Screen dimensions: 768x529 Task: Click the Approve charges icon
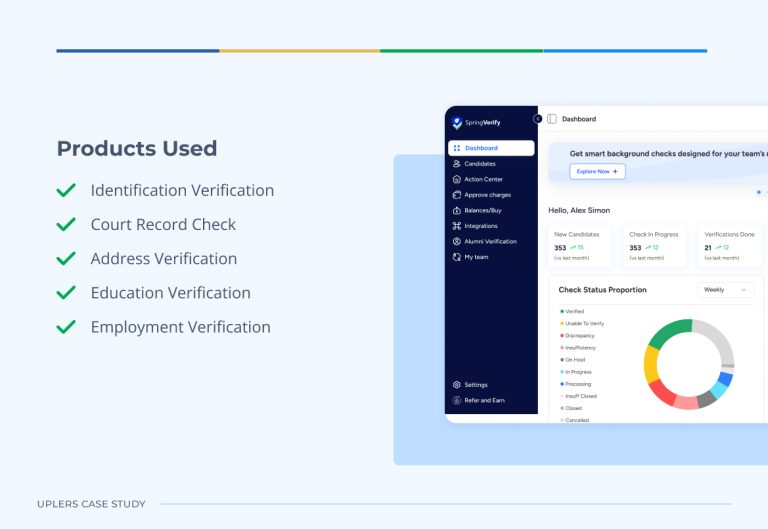(x=457, y=195)
